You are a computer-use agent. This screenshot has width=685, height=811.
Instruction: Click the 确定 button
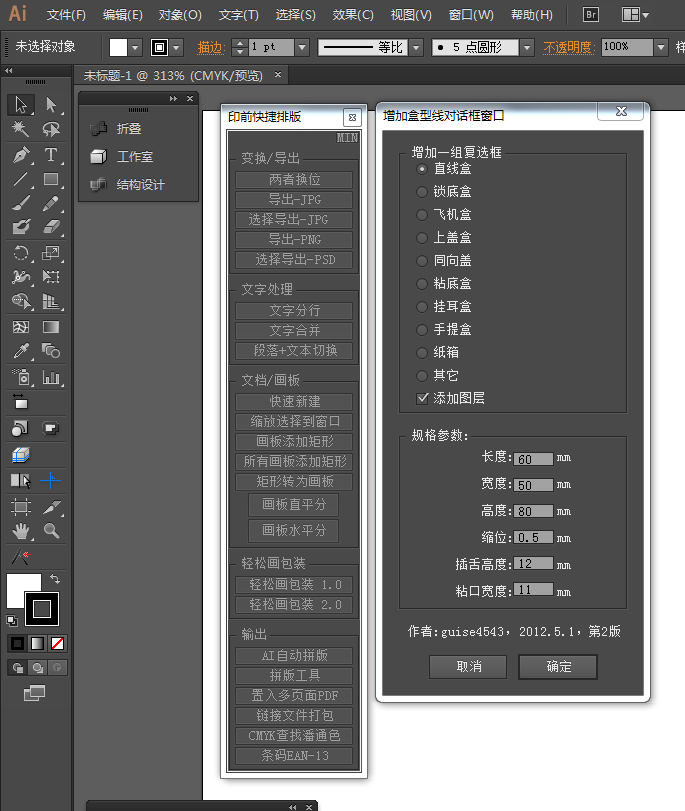558,666
